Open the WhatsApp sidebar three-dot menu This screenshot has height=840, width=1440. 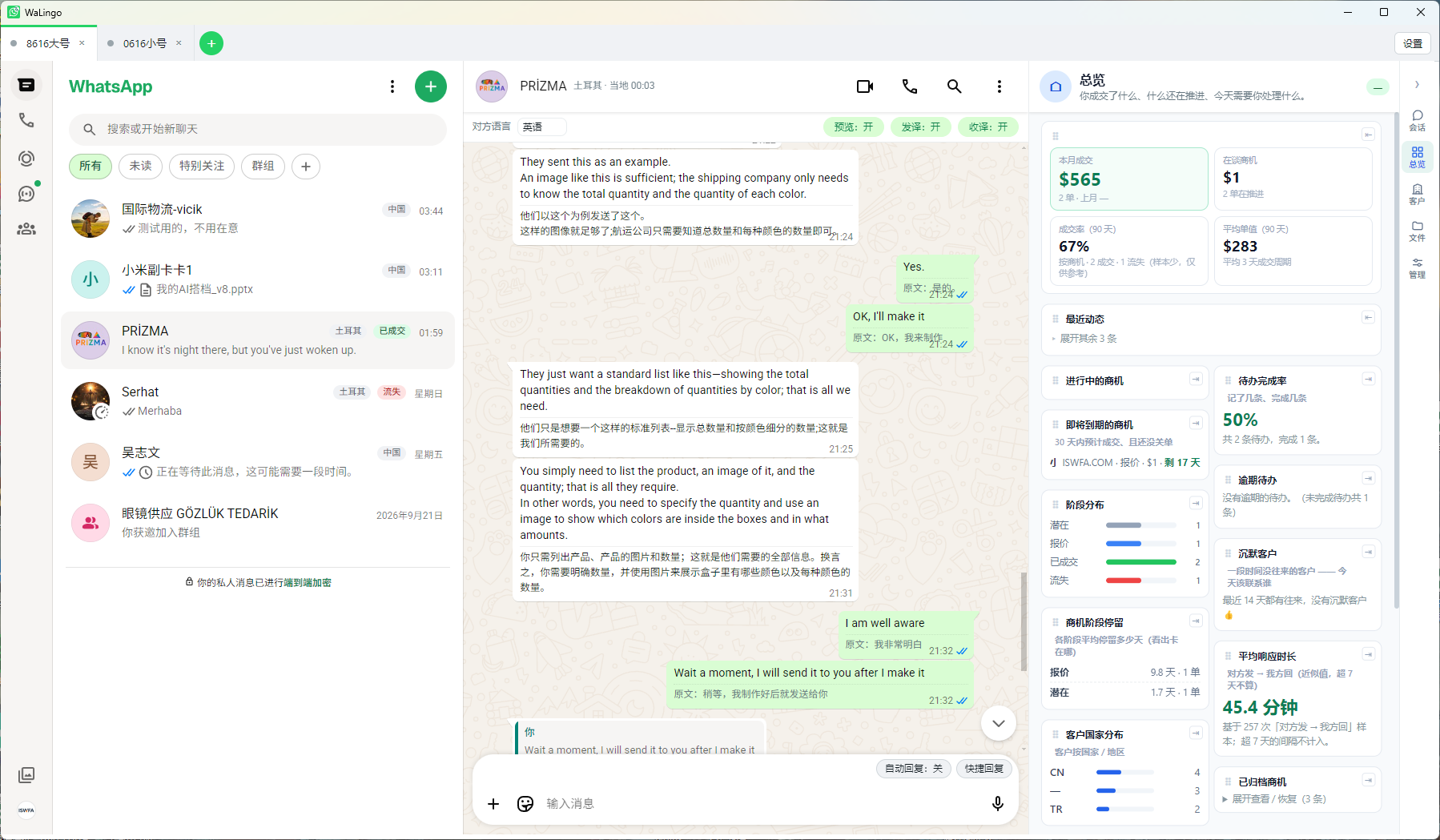[392, 86]
